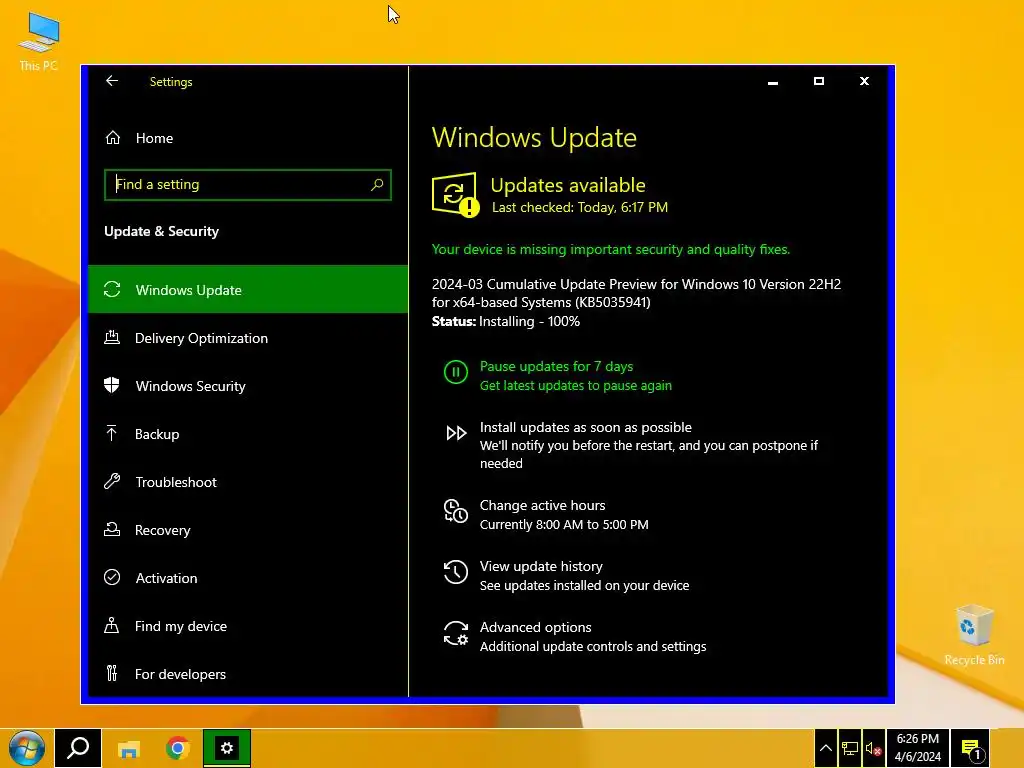This screenshot has width=1024, height=768.
Task: Click the back arrow in Settings
Action: coord(112,81)
